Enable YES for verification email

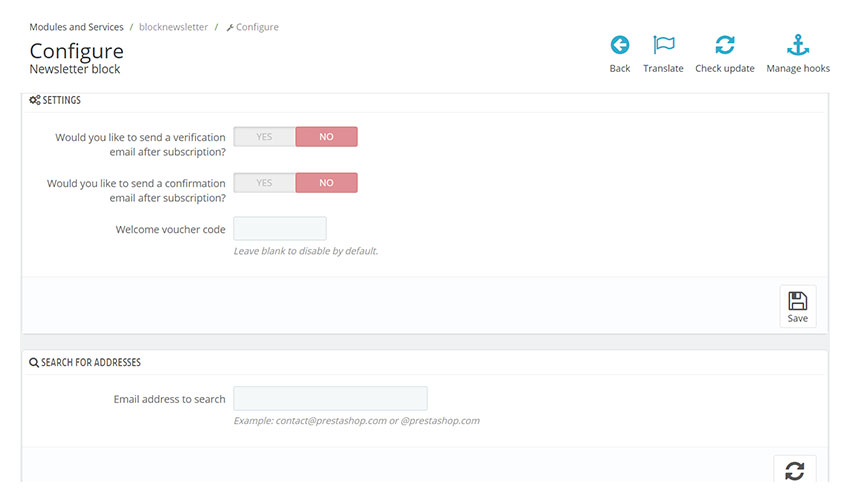[265, 137]
